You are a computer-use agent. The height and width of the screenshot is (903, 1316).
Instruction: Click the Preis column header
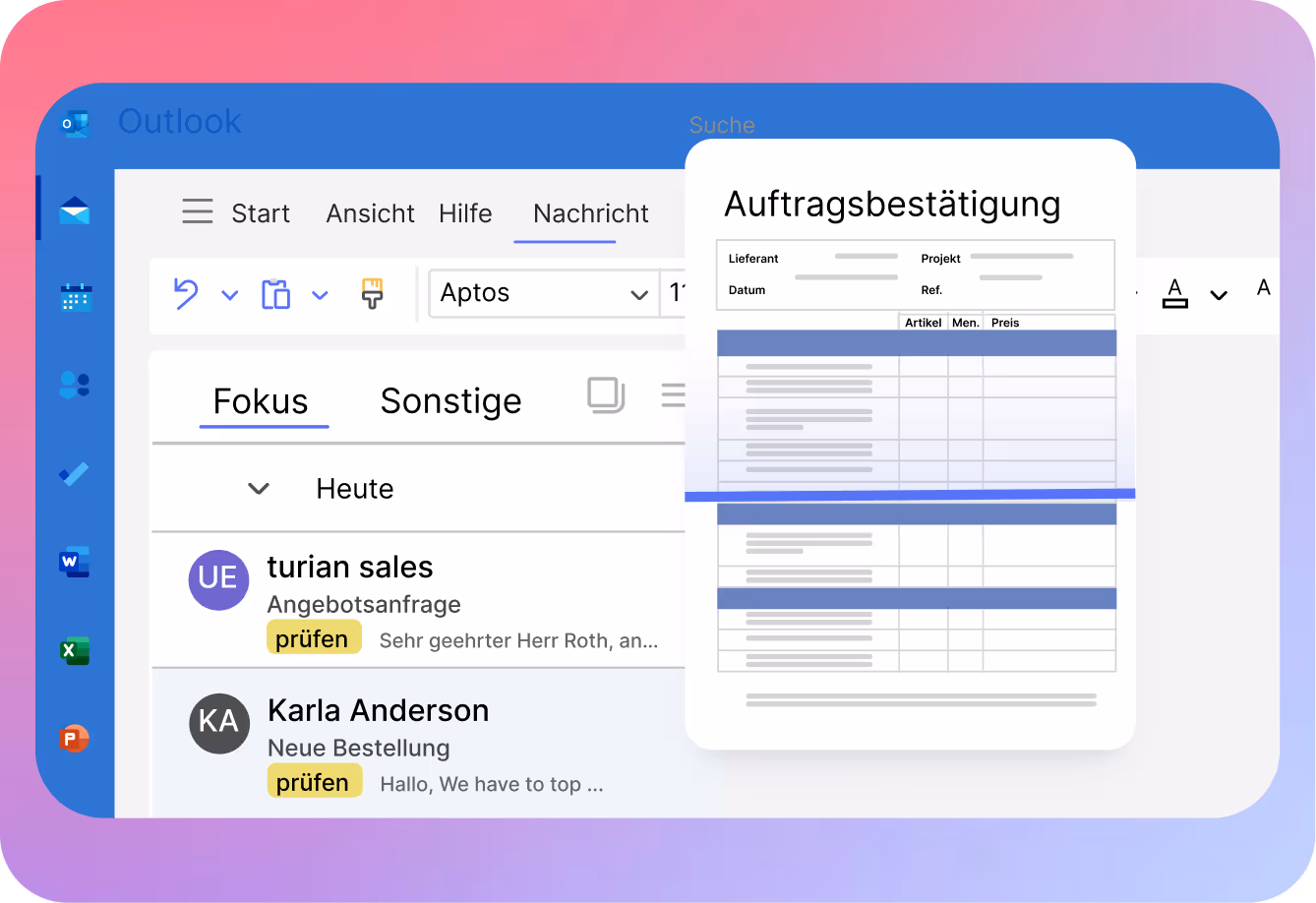click(1005, 323)
